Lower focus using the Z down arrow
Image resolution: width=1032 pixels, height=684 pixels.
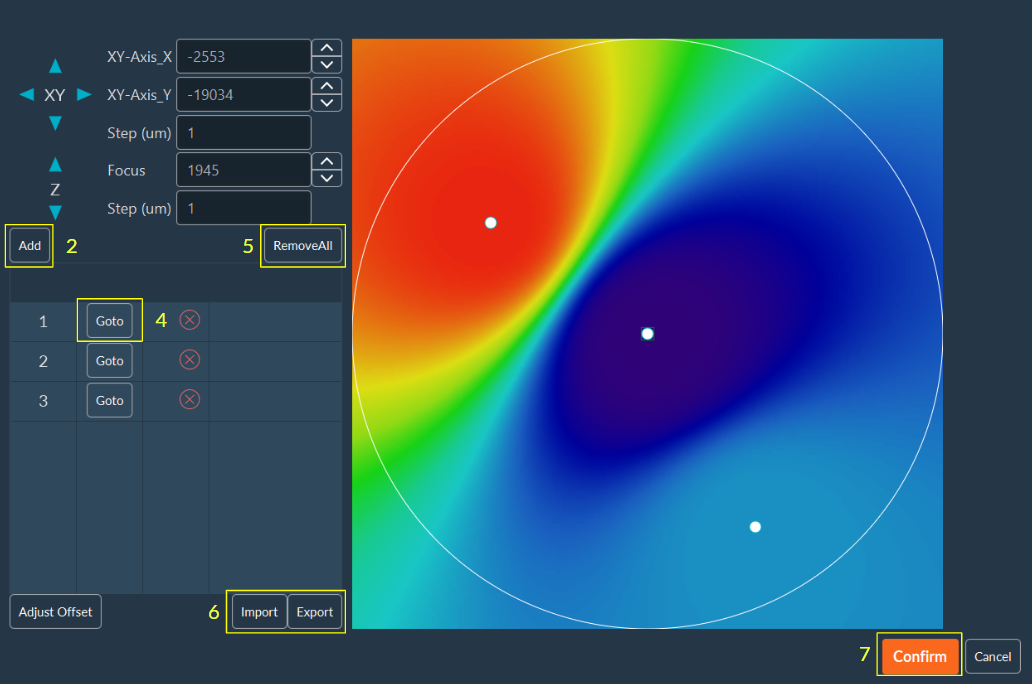pos(55,212)
